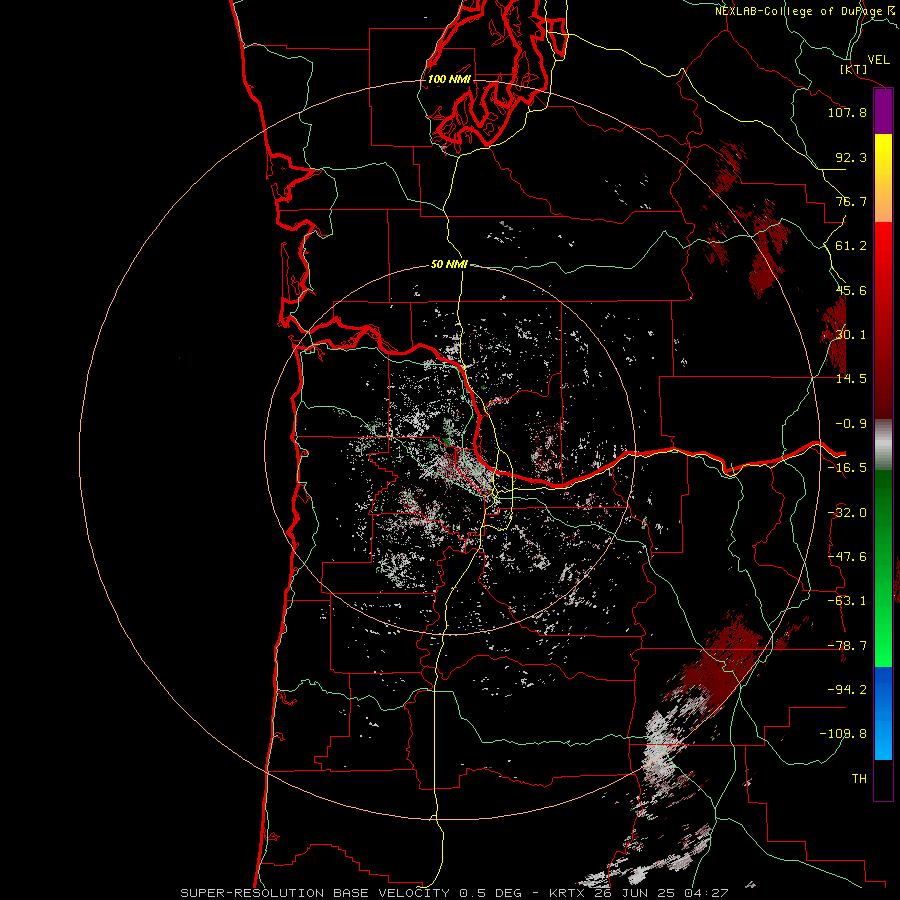Pick the purple segment of velocity color bar
The height and width of the screenshot is (900, 900).
883,112
